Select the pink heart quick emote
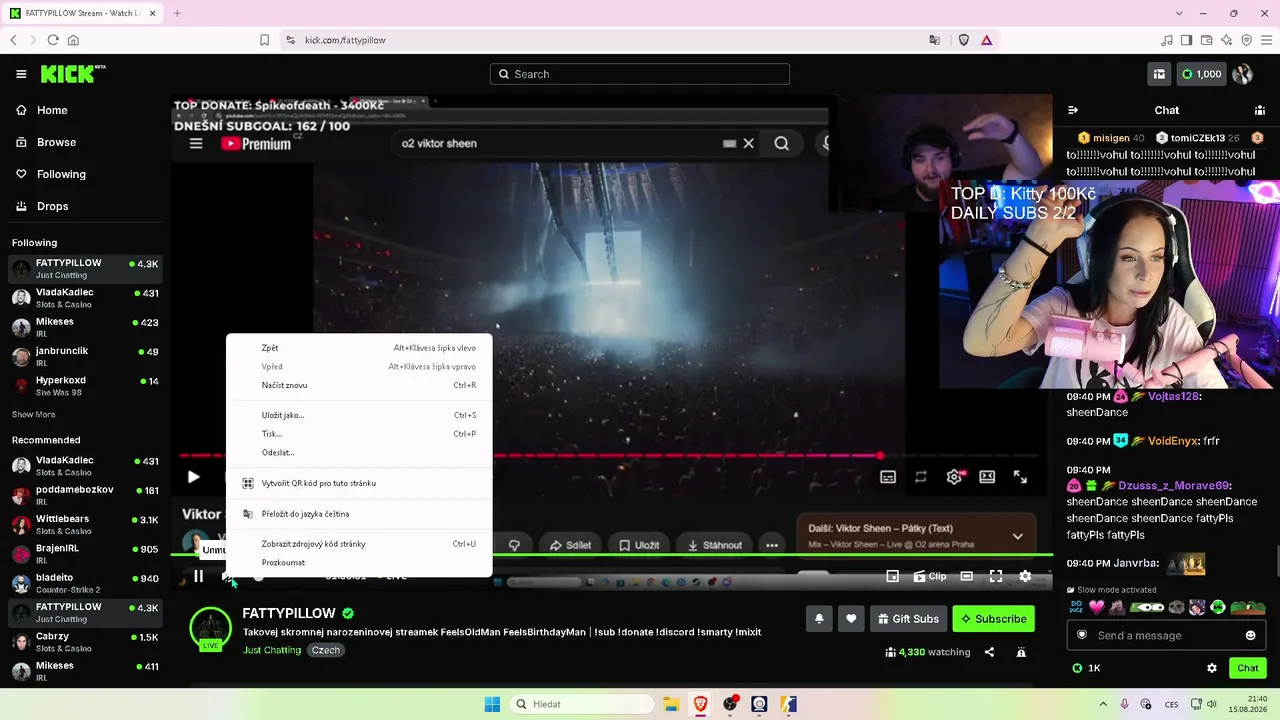This screenshot has height=720, width=1280. click(x=1097, y=607)
